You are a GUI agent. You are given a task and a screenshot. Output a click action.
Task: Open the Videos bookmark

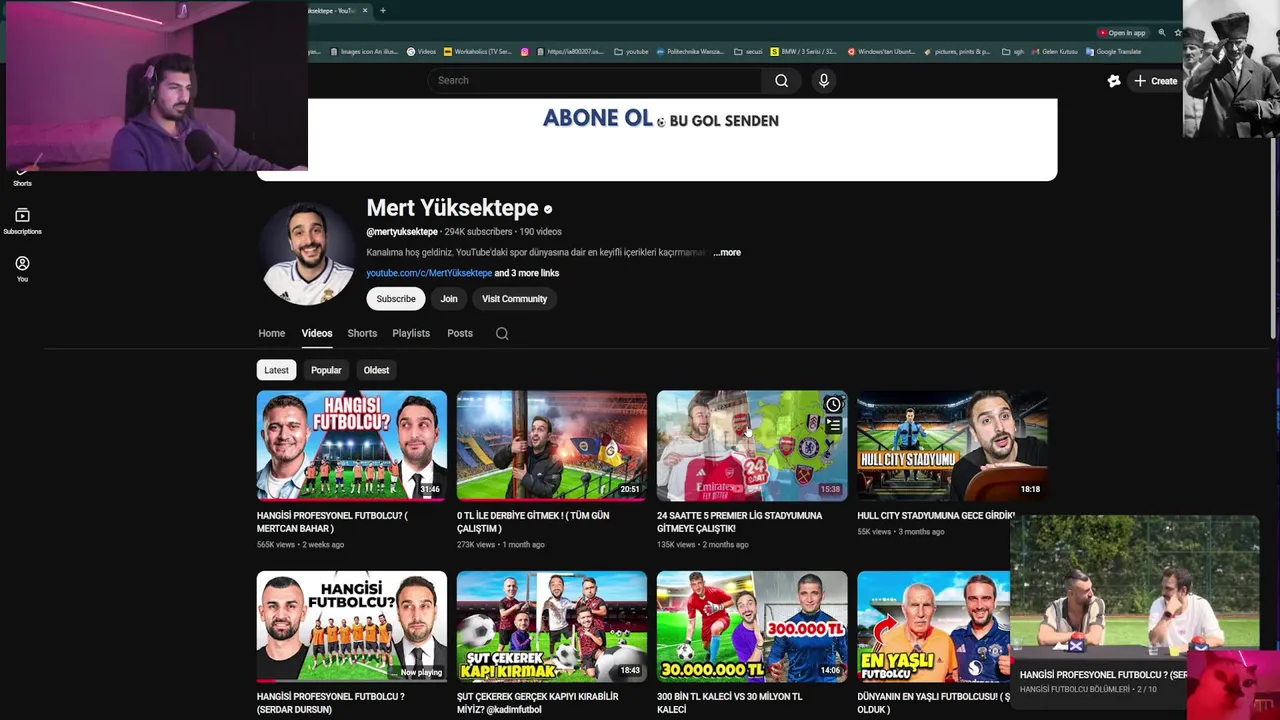point(421,52)
